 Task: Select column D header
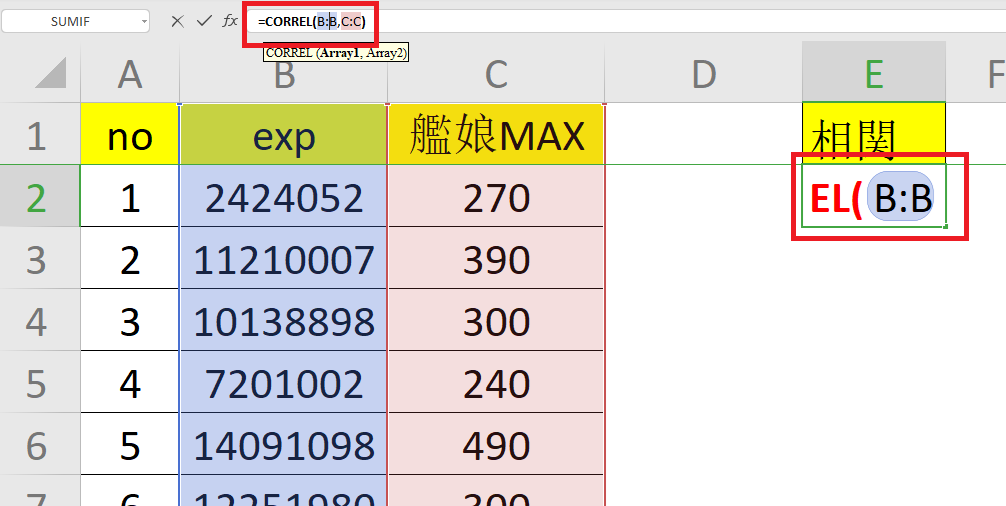[704, 73]
